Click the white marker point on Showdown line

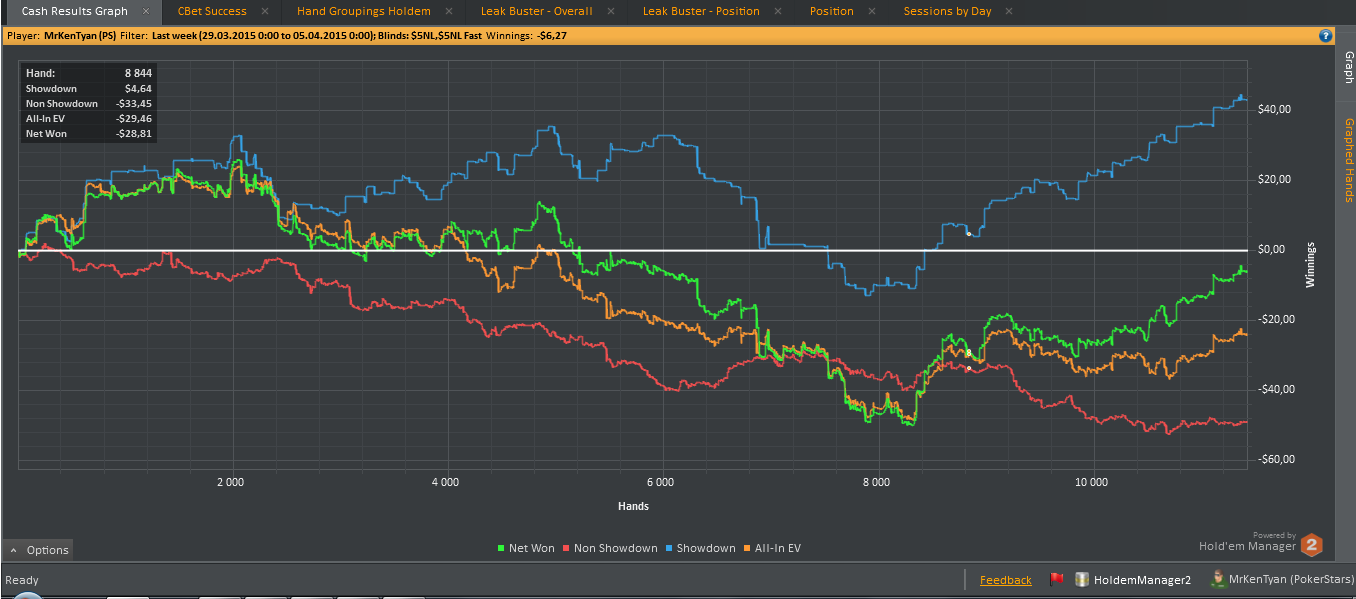[968, 234]
